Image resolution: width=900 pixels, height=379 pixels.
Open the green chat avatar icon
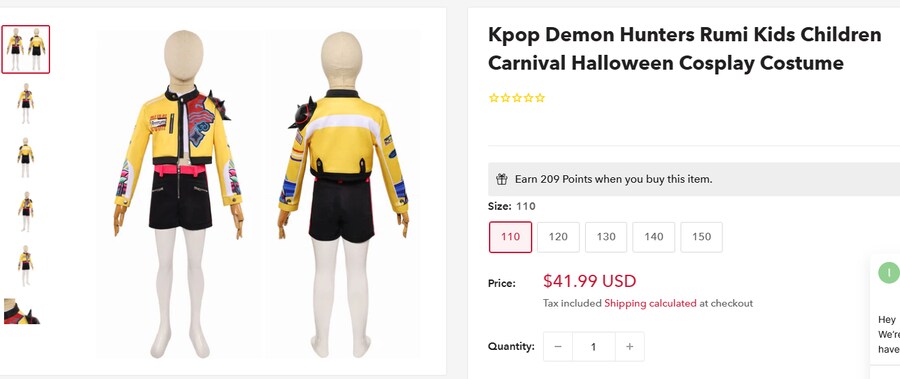(889, 272)
